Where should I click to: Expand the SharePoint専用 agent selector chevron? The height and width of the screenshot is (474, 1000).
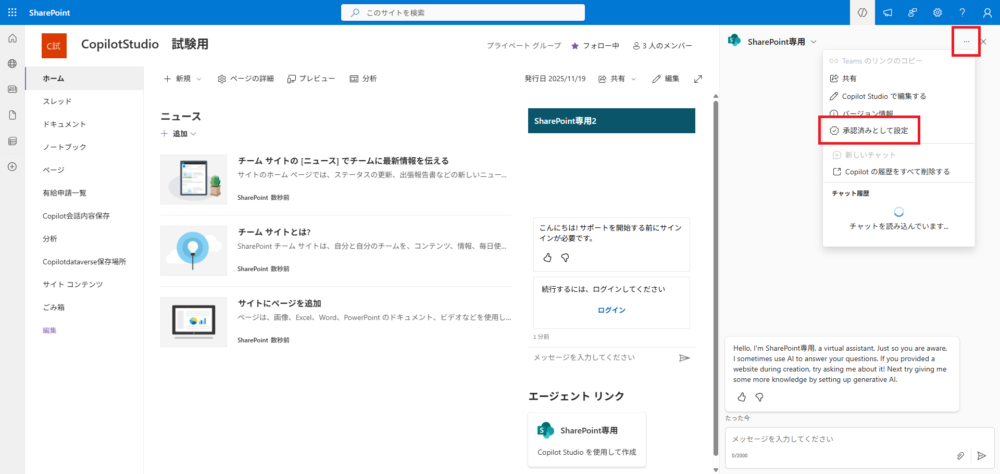814,41
